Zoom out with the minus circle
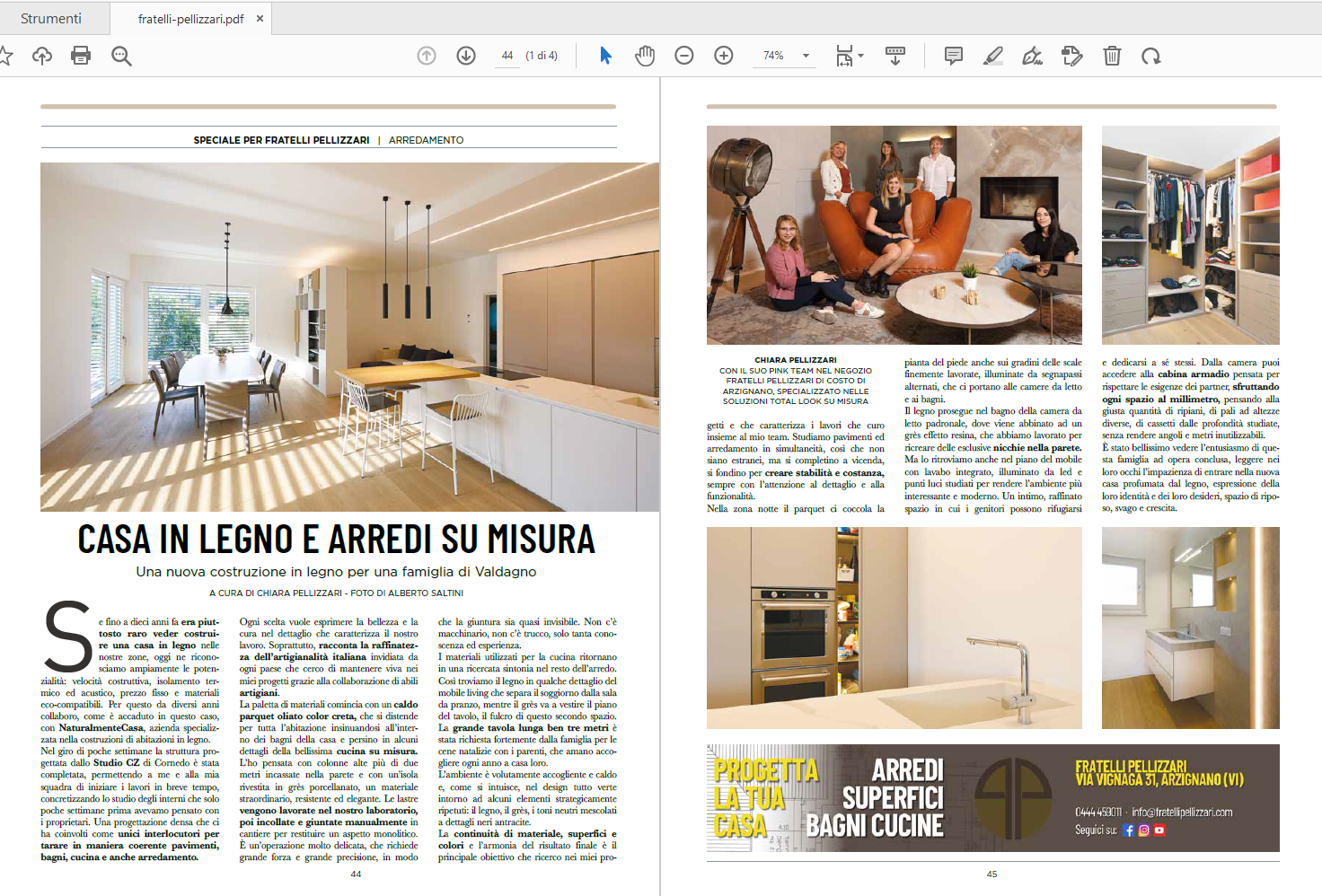The width and height of the screenshot is (1322, 896). [x=684, y=56]
